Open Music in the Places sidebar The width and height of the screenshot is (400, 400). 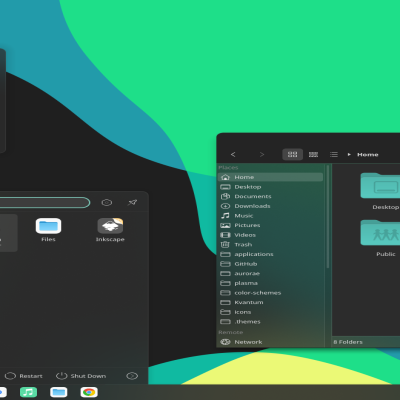270,216
